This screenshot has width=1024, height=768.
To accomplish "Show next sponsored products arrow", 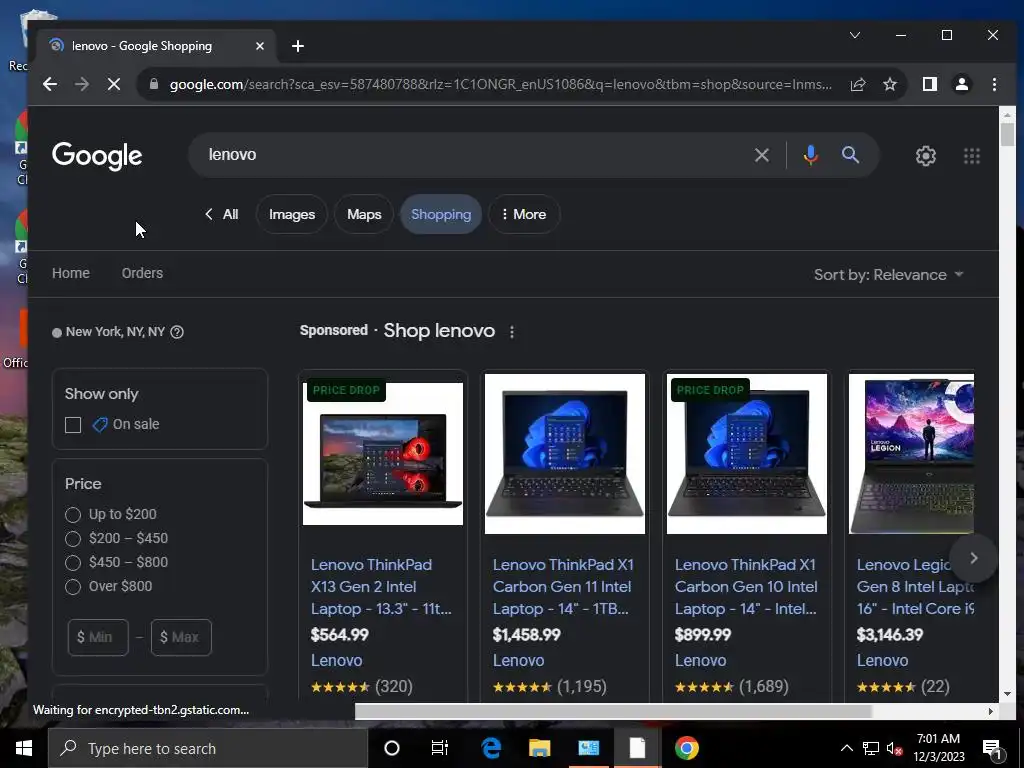I will click(973, 558).
